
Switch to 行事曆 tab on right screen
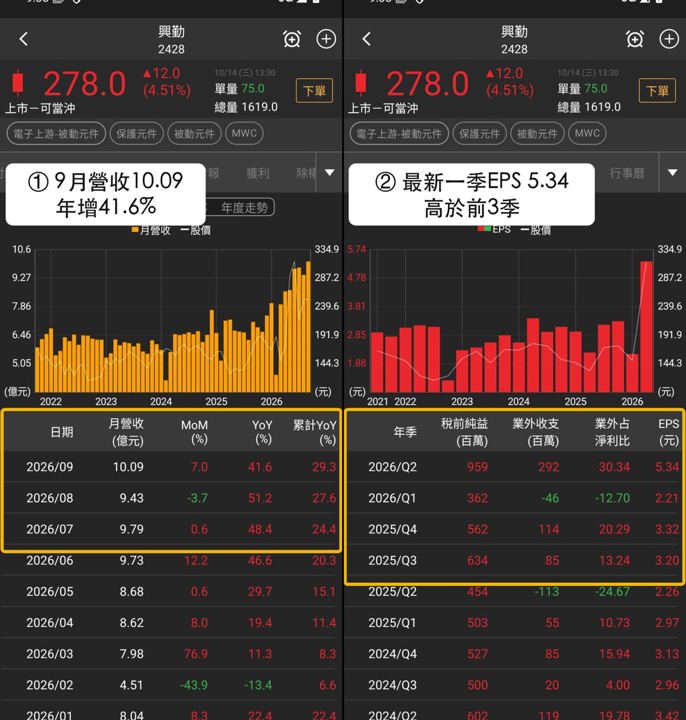pos(627,173)
